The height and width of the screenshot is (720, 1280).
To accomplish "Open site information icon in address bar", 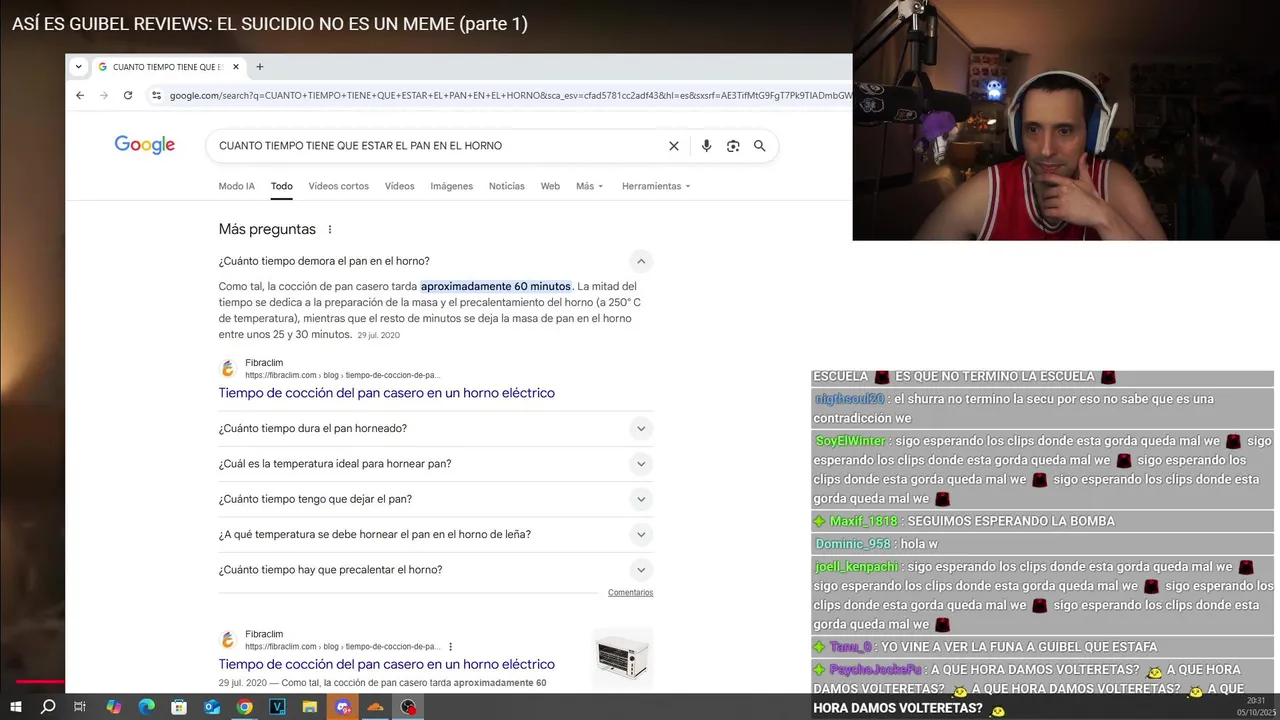I will tap(156, 95).
